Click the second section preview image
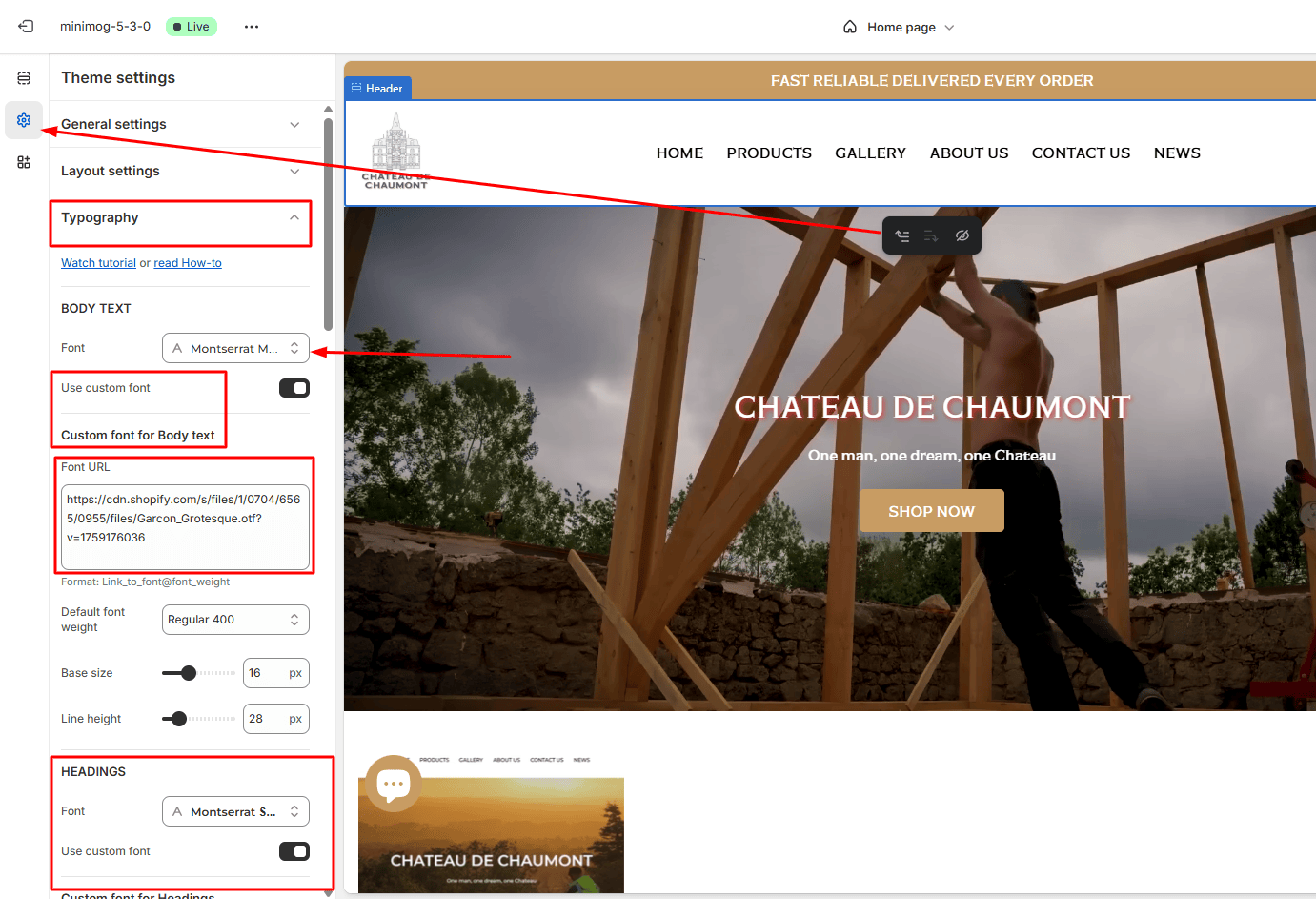This screenshot has height=899, width=1316. tap(491, 824)
